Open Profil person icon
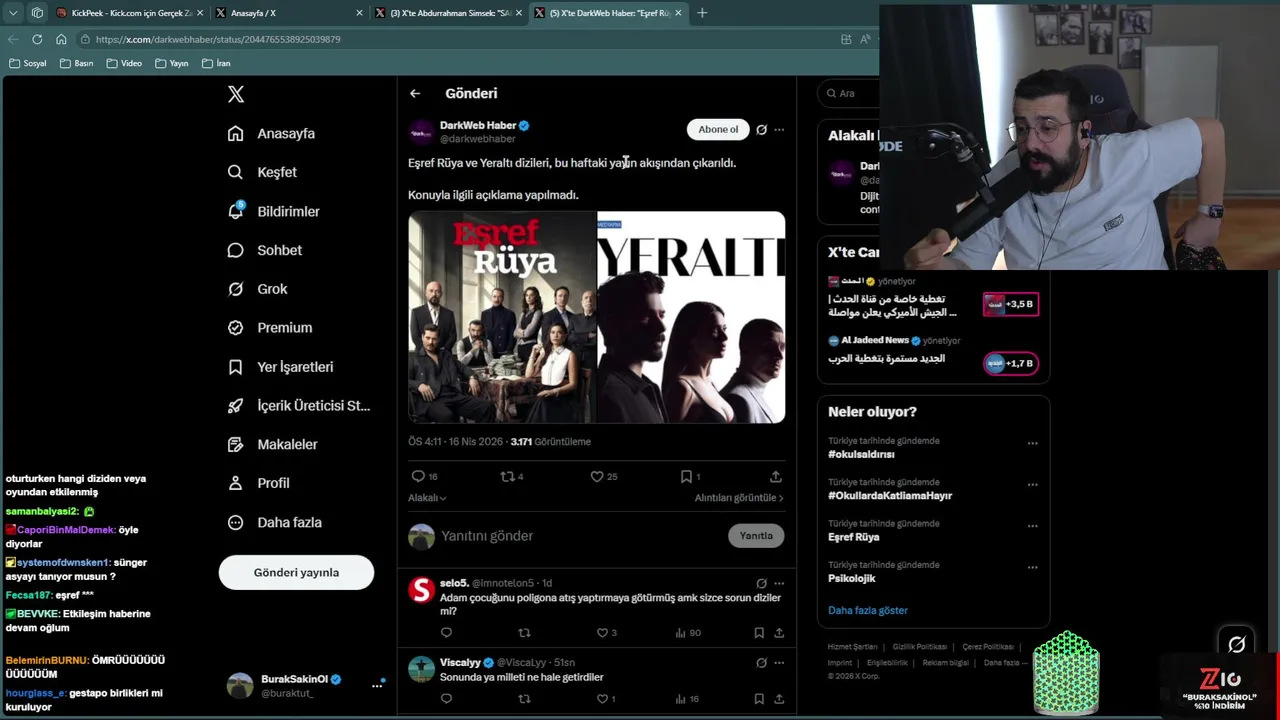 [x=235, y=483]
